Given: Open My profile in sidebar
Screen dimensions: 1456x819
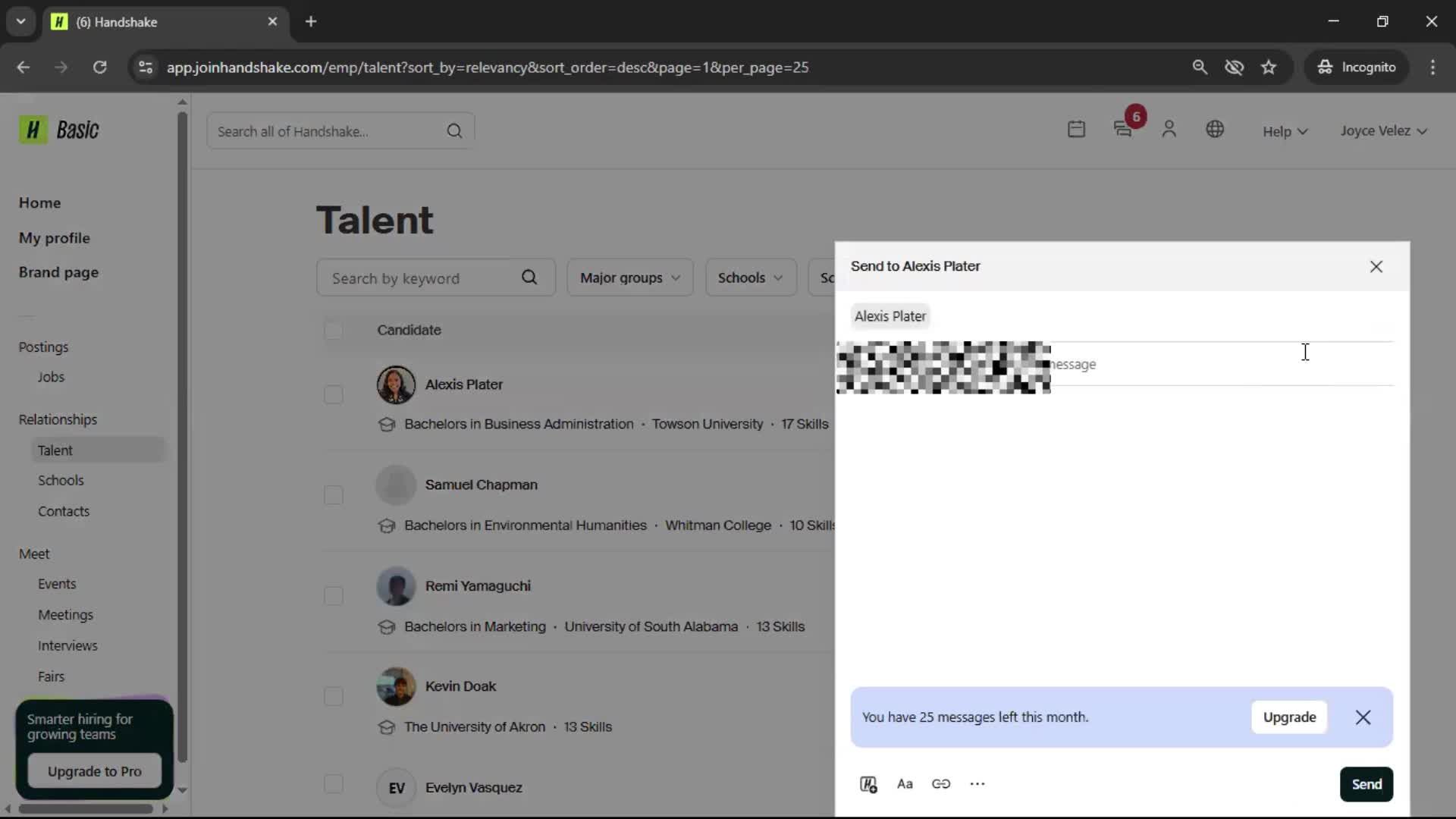Looking at the screenshot, I should tap(54, 238).
